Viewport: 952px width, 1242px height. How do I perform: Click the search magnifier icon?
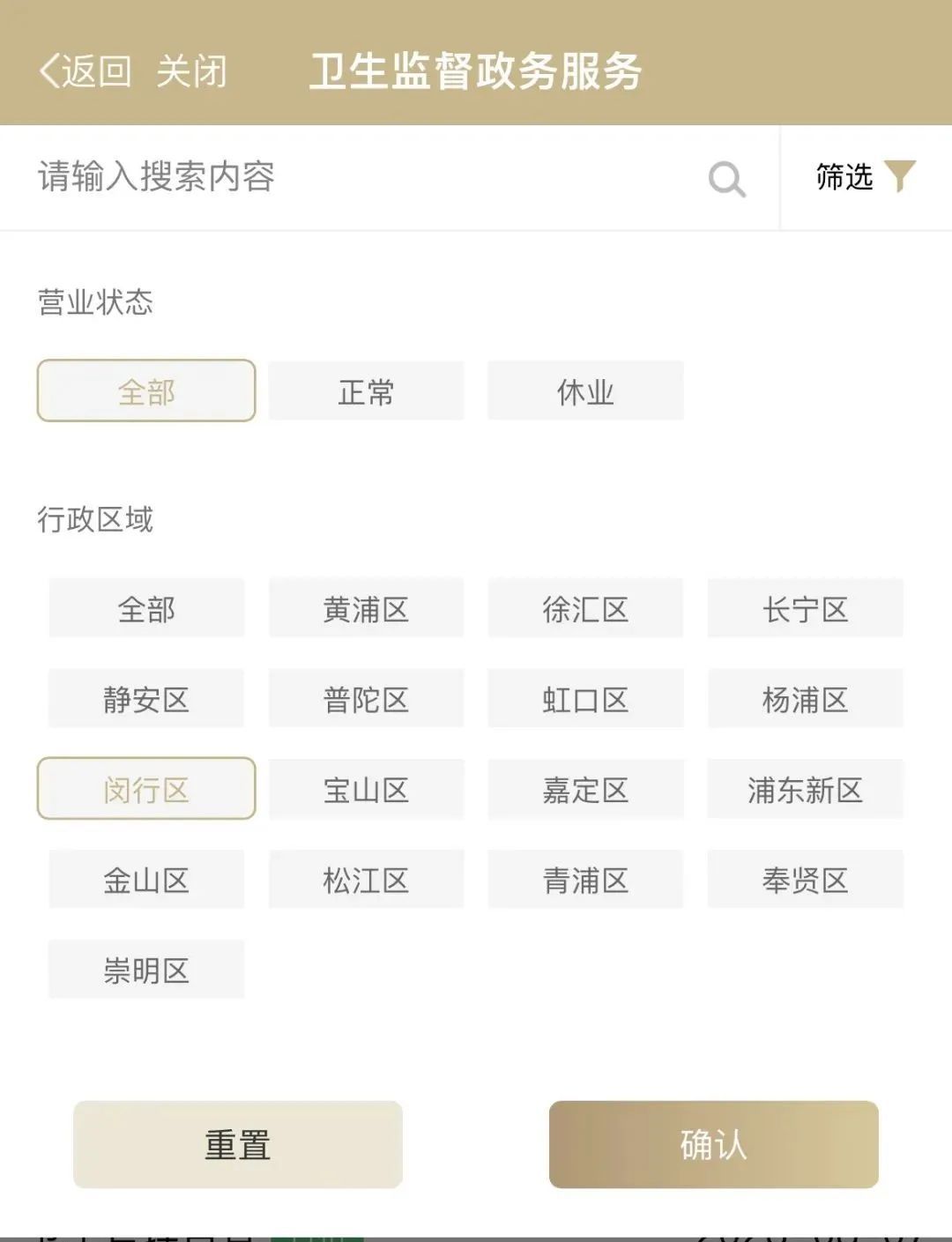tap(727, 179)
